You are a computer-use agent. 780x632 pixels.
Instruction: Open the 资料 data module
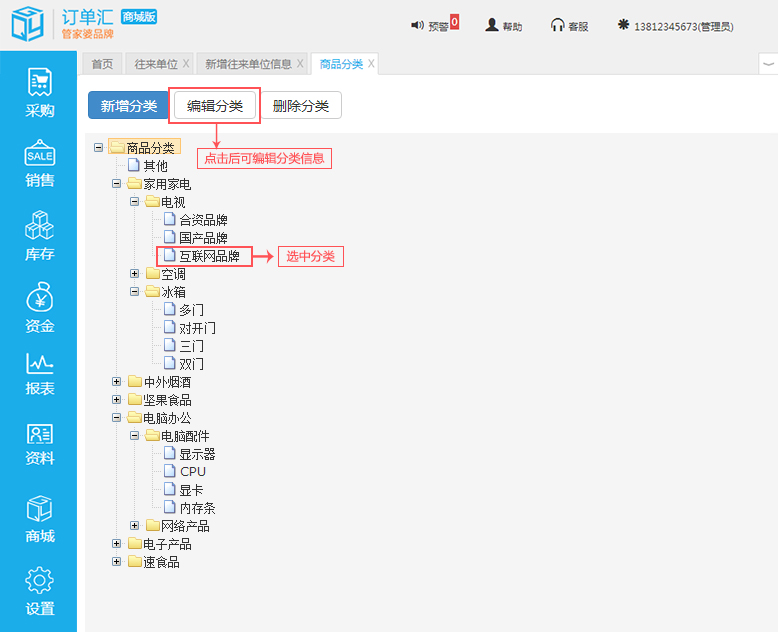point(39,444)
